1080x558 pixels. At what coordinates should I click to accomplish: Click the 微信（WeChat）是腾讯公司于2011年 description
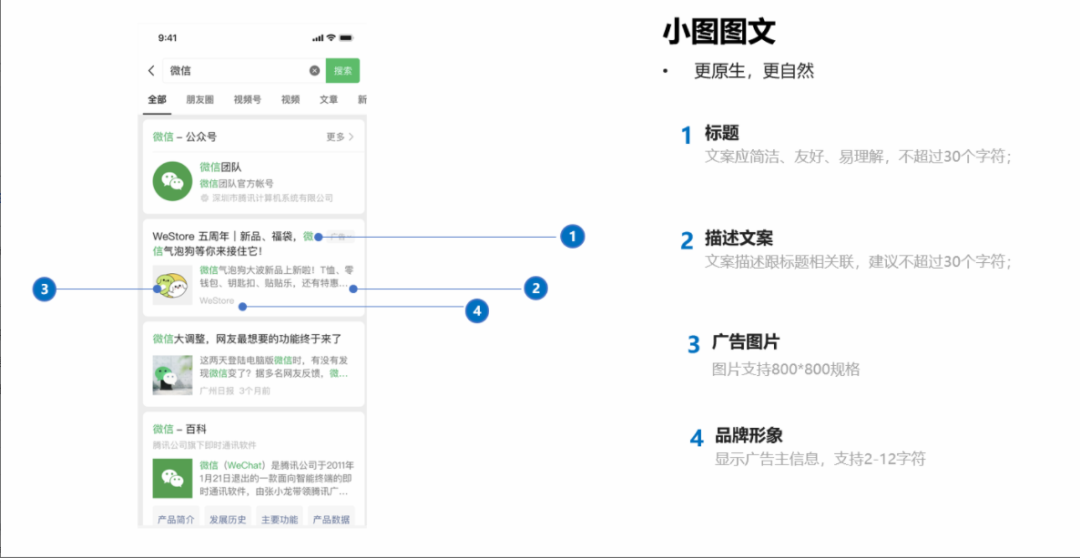(277, 478)
